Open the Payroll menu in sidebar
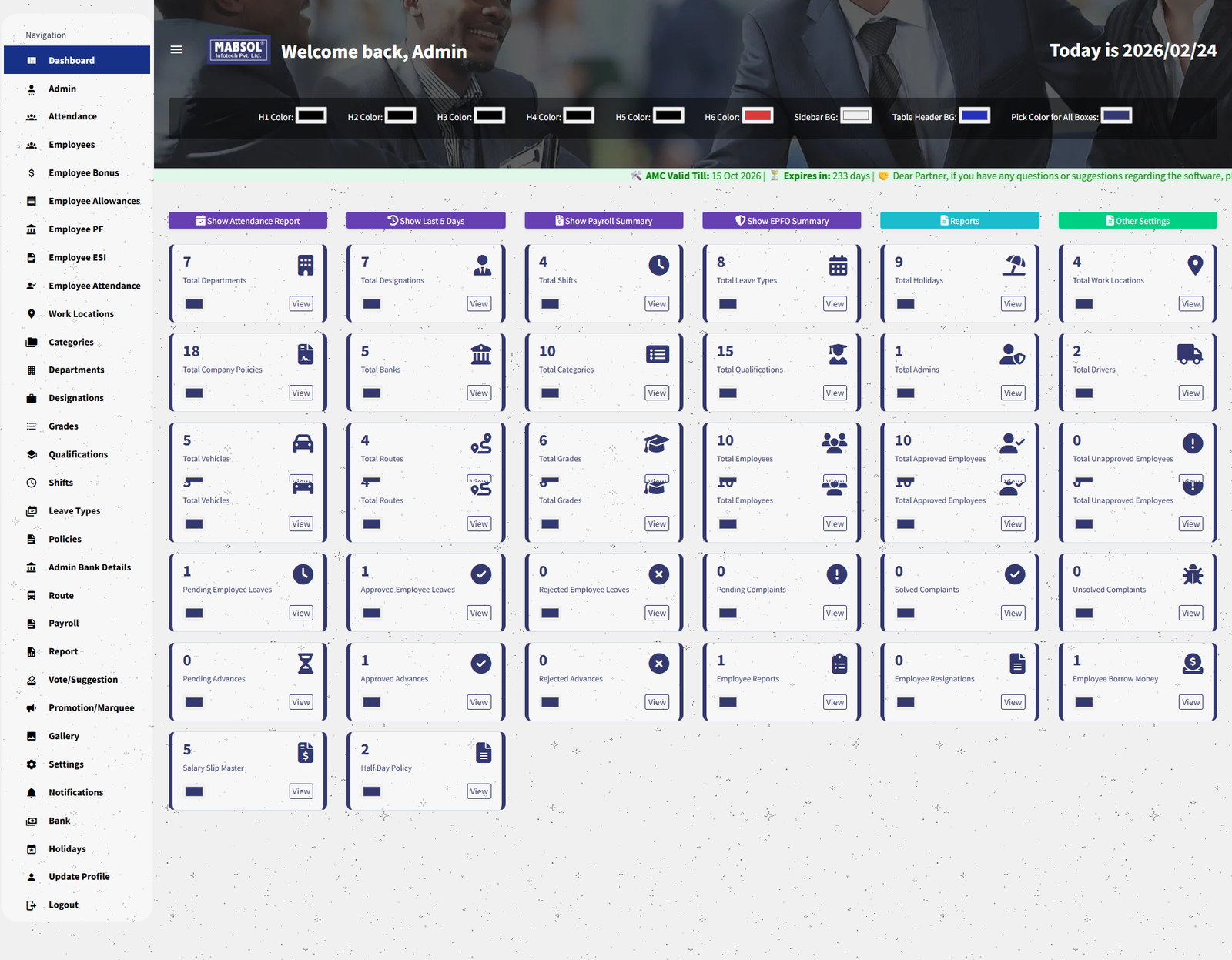Viewport: 1232px width, 960px height. click(x=63, y=623)
